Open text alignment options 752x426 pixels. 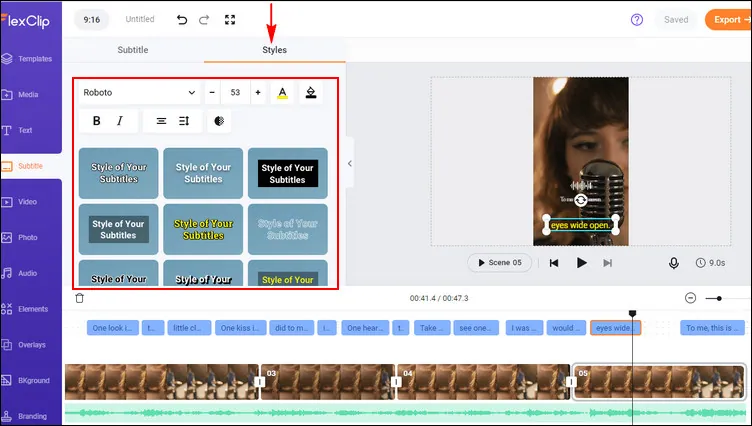[161, 121]
